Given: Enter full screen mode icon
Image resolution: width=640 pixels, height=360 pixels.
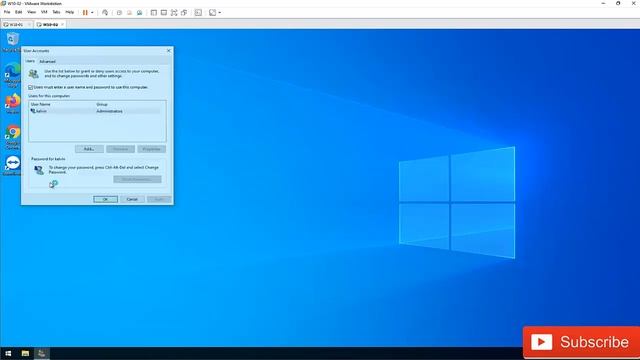Looking at the screenshot, I should point(174,13).
